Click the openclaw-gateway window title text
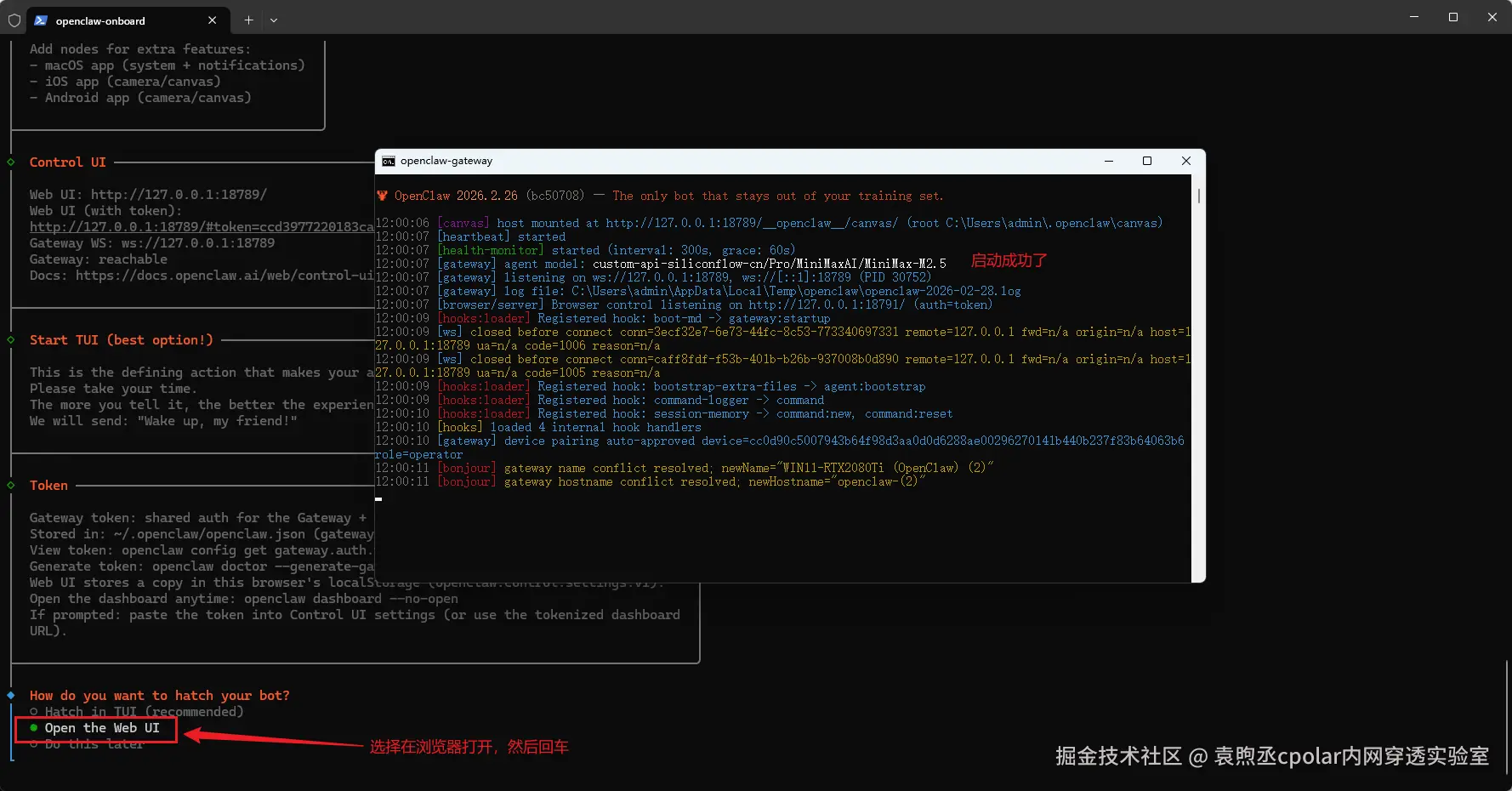1512x791 pixels. (x=446, y=161)
